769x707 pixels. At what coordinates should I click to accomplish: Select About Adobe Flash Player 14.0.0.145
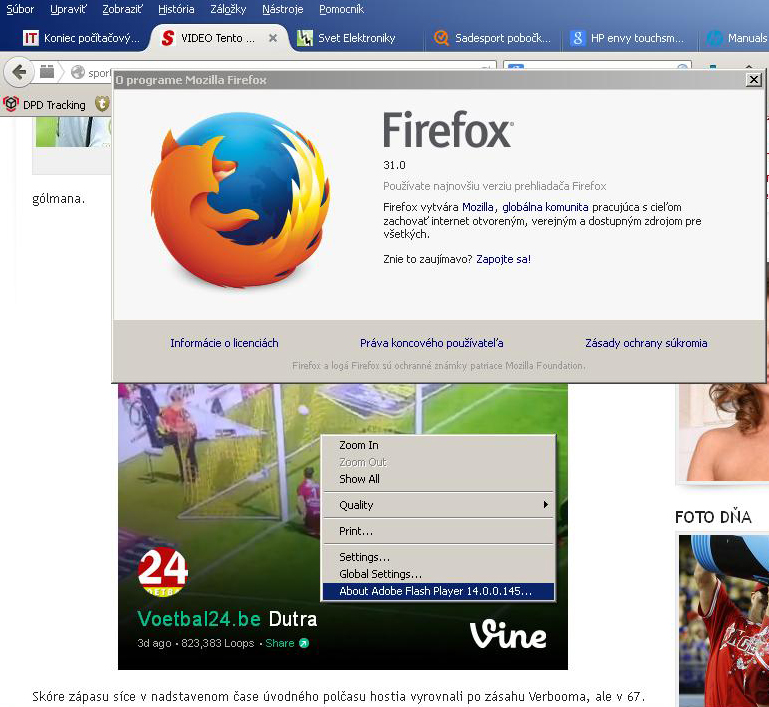pyautogui.click(x=438, y=591)
